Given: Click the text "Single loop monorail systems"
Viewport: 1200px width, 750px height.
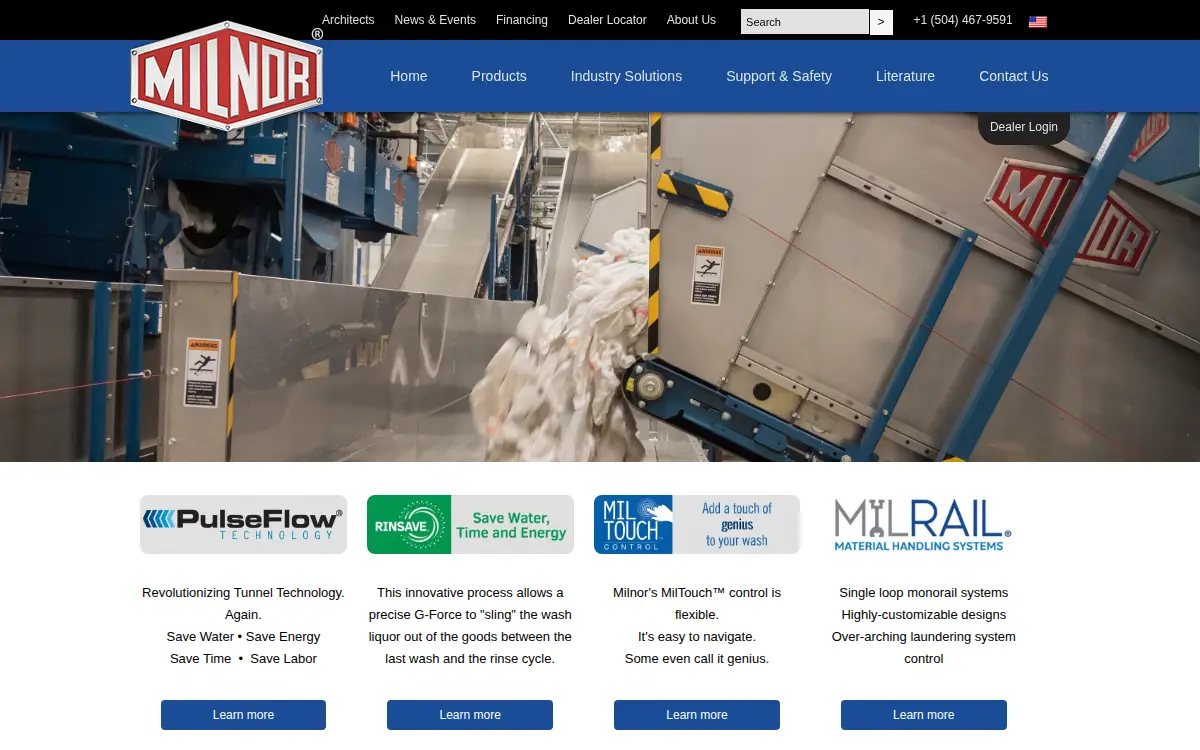Looking at the screenshot, I should tap(924, 593).
